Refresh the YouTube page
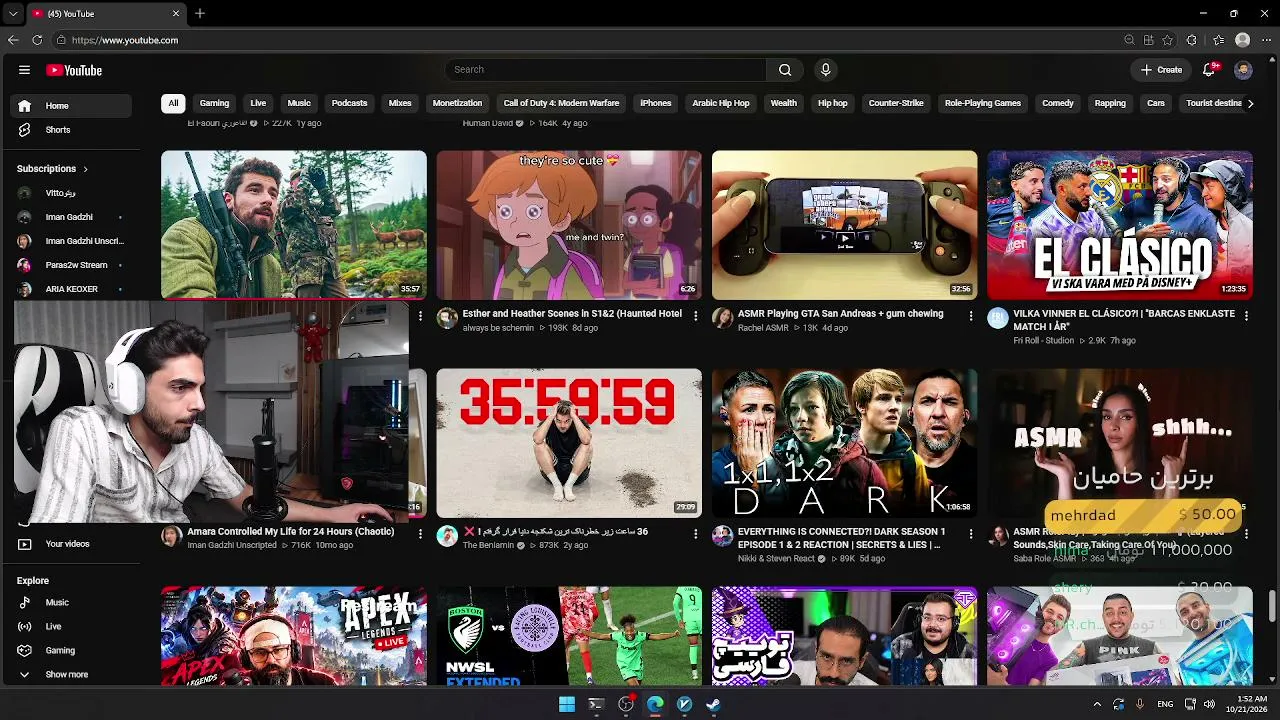The width and height of the screenshot is (1280, 720). [x=37, y=40]
